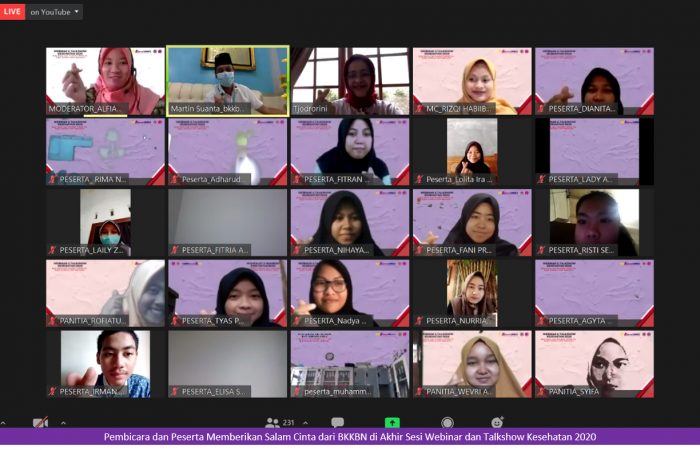Select the Peserta_Lolita Ira video tile

(x=472, y=151)
